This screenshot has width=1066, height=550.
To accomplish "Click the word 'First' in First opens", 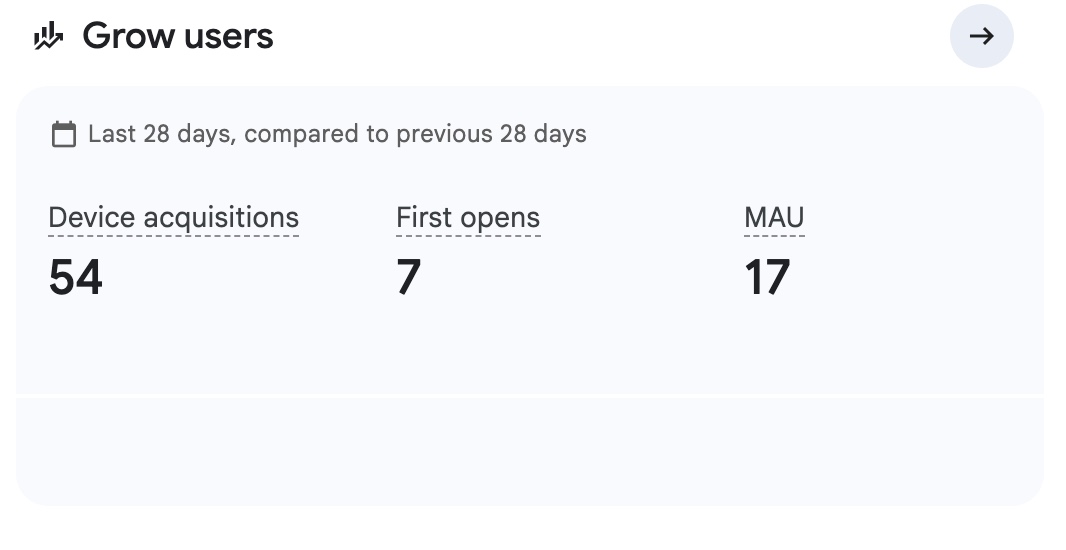I will point(423,218).
